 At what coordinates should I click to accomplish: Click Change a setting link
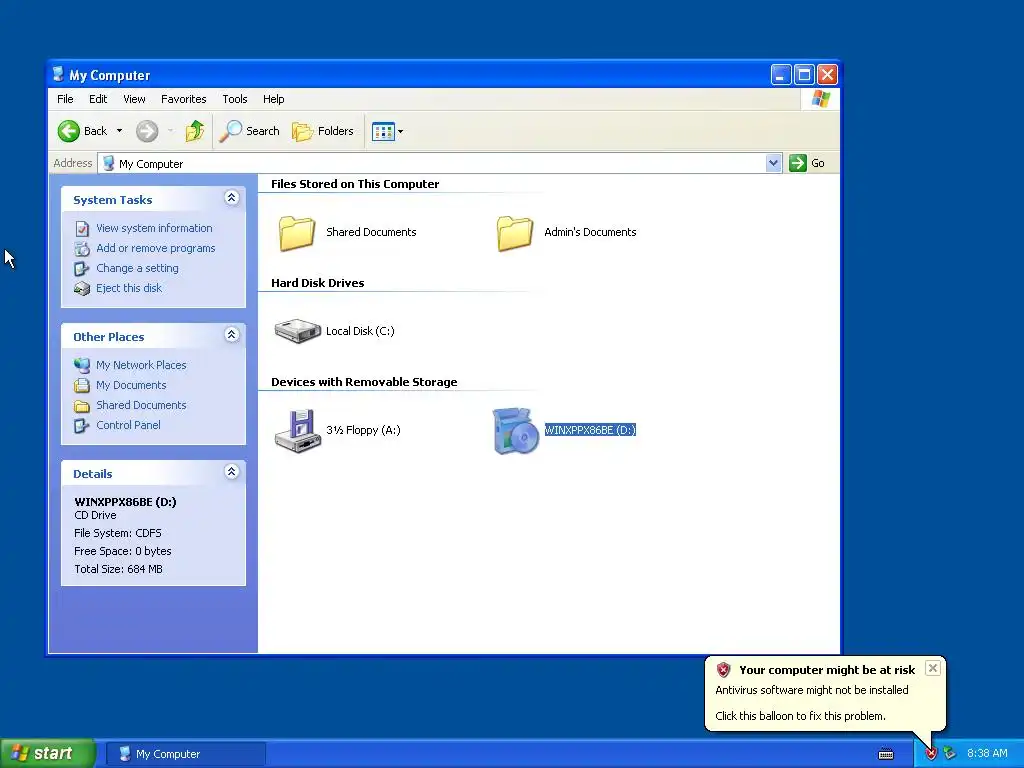[137, 268]
